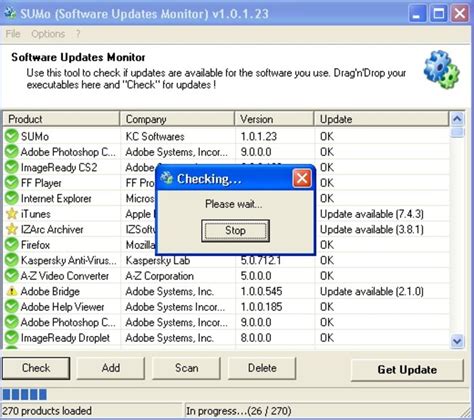
Task: Select the iTunes 'Update available (7.4.3)' cell
Action: click(372, 214)
